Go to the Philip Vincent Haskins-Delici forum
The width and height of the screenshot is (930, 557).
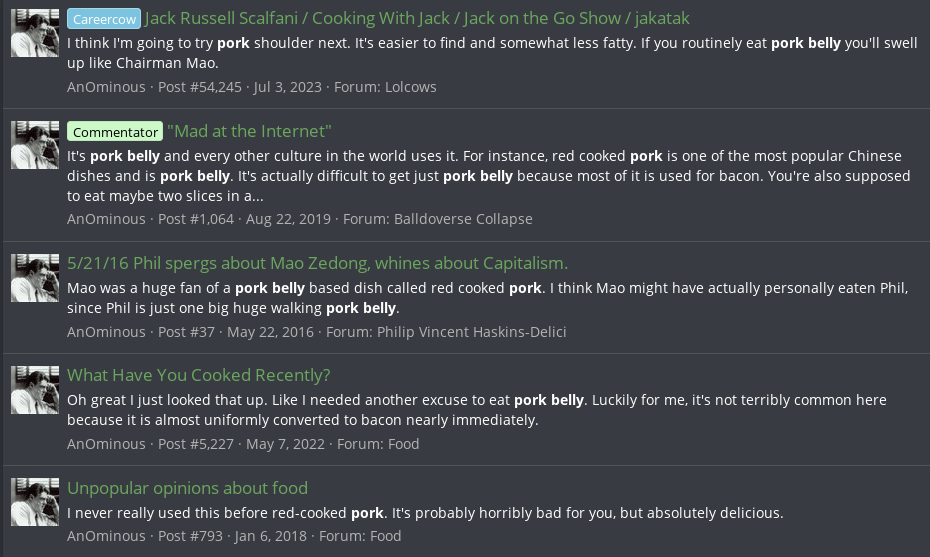click(x=471, y=332)
